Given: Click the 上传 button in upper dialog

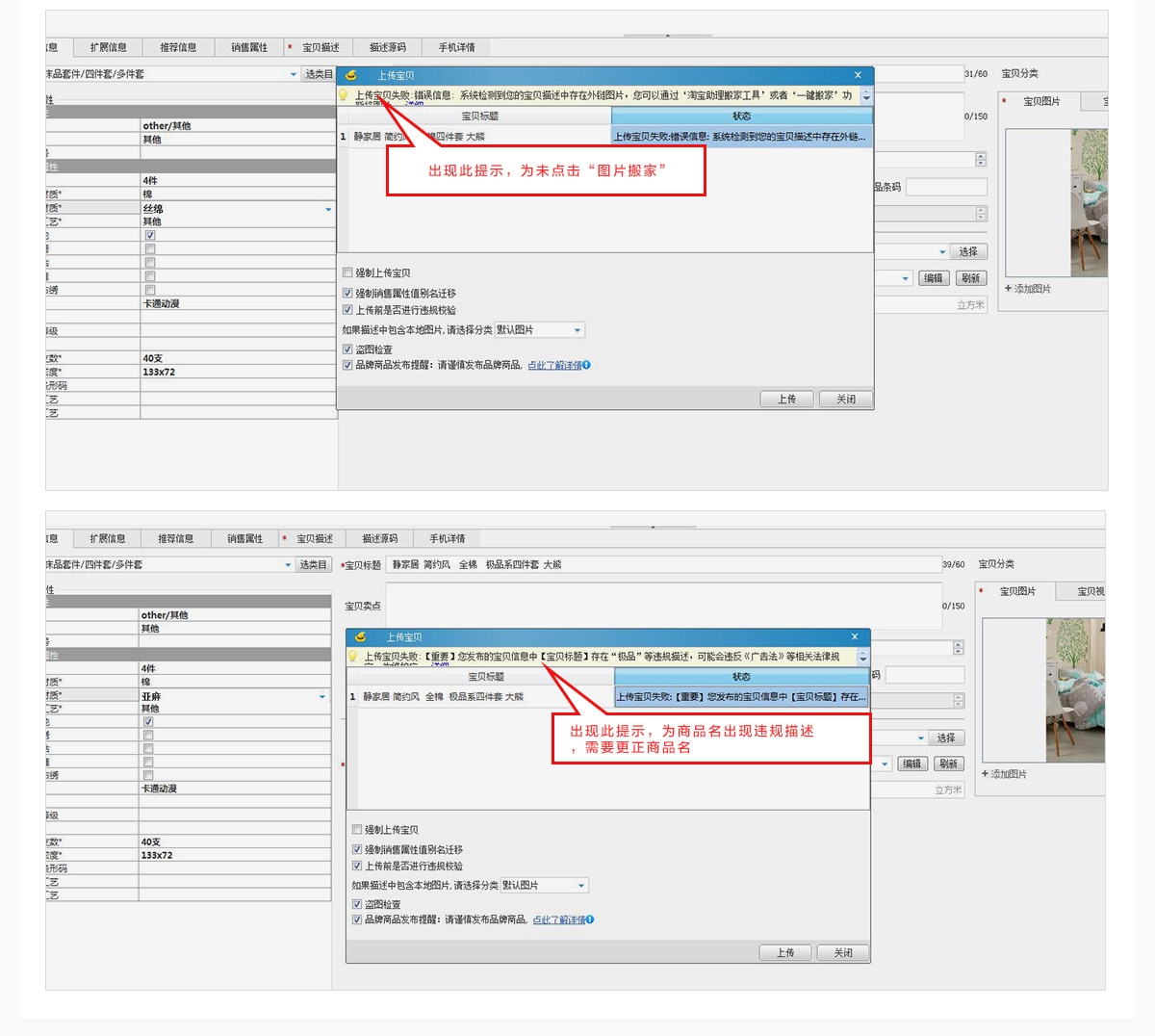Looking at the screenshot, I should point(786,399).
